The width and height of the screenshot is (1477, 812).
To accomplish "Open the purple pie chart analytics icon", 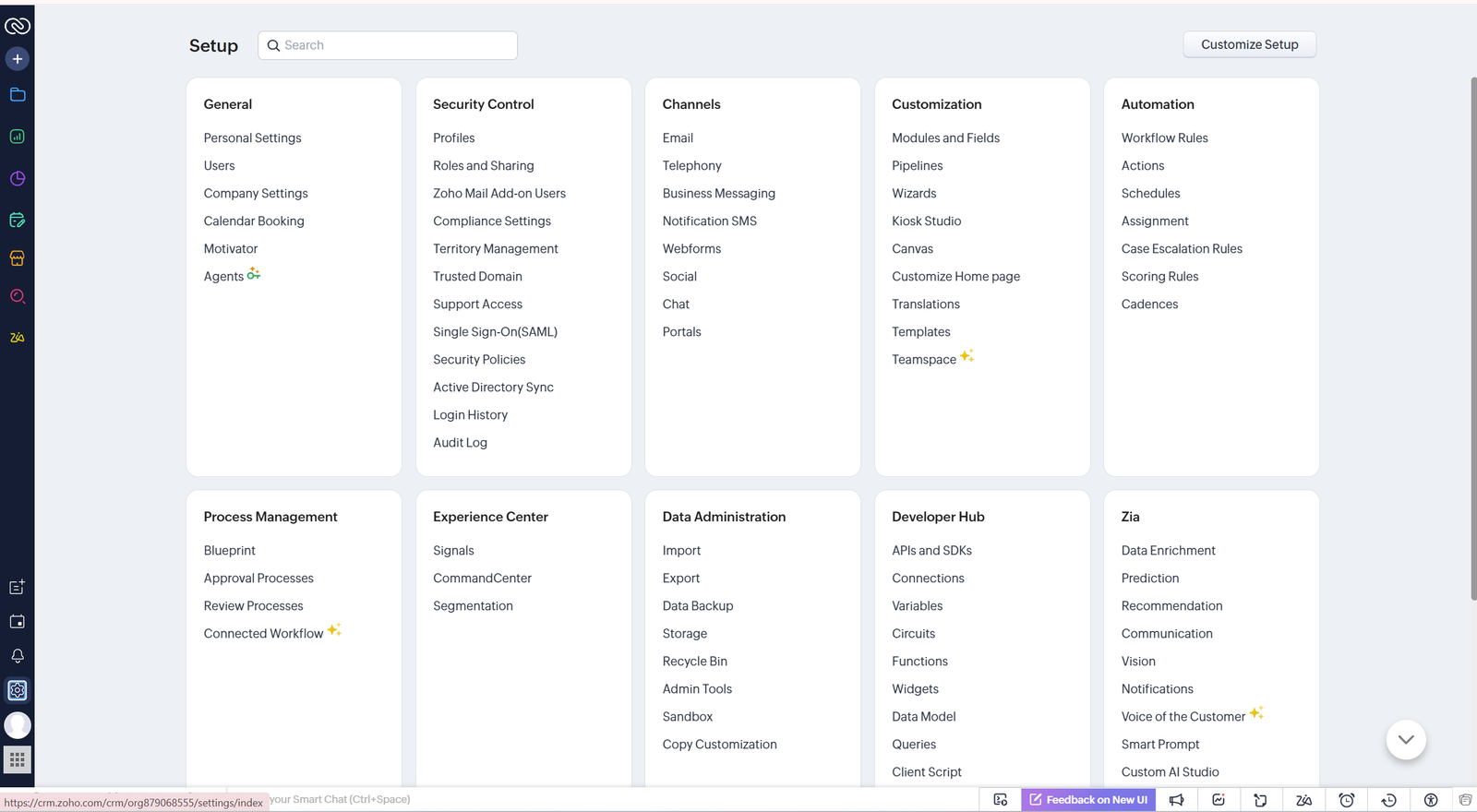I will coord(18,179).
